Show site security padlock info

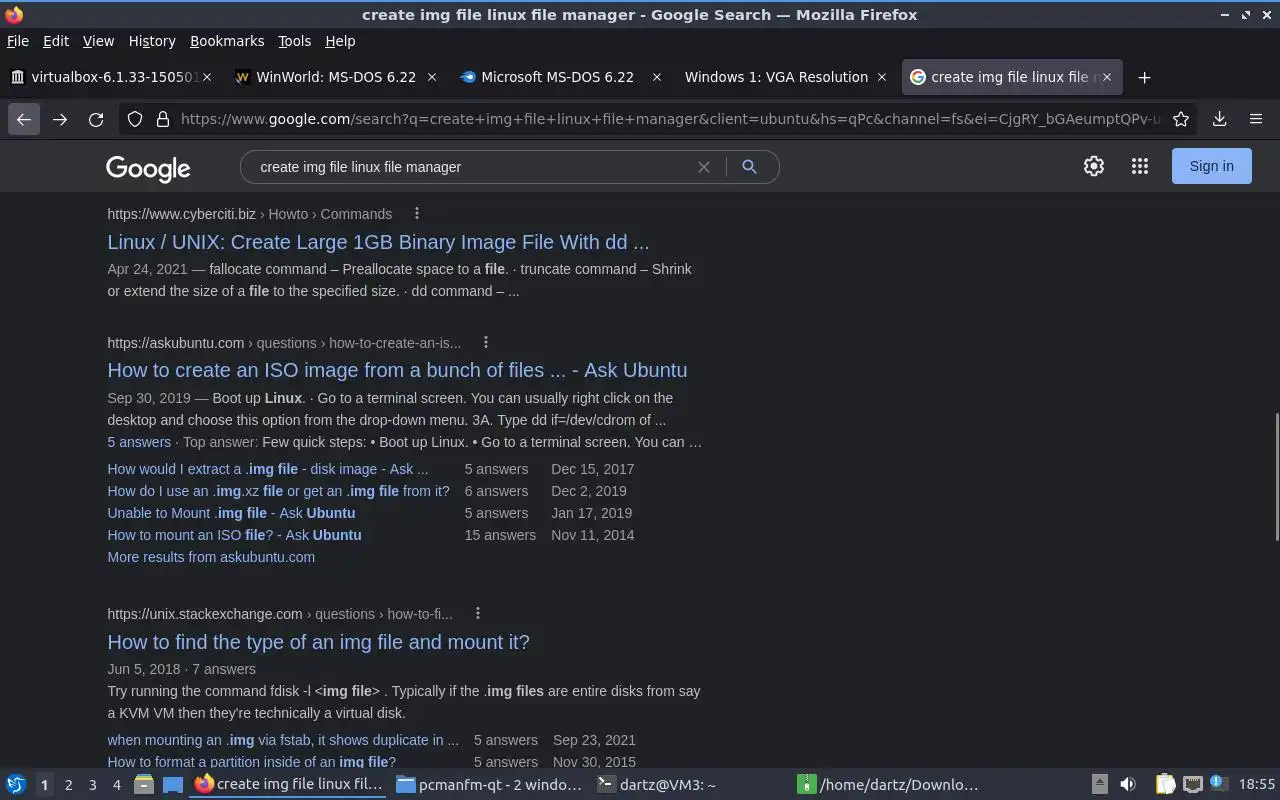[x=162, y=119]
